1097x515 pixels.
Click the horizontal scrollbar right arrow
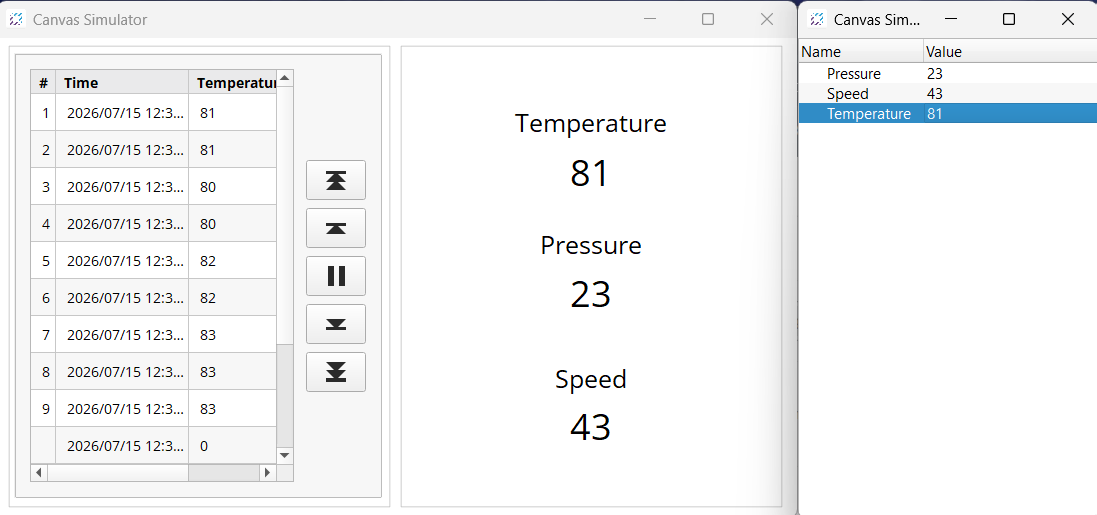267,473
